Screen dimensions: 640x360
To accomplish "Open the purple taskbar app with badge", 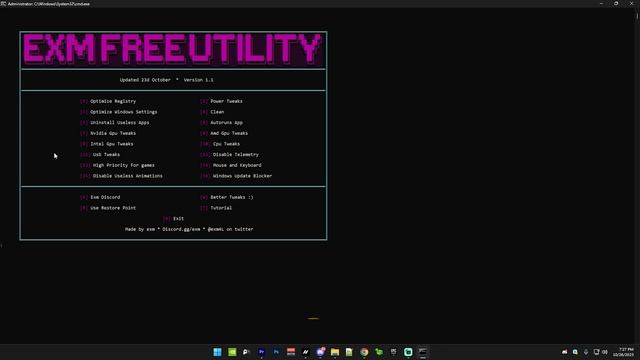I will click(x=320, y=351).
